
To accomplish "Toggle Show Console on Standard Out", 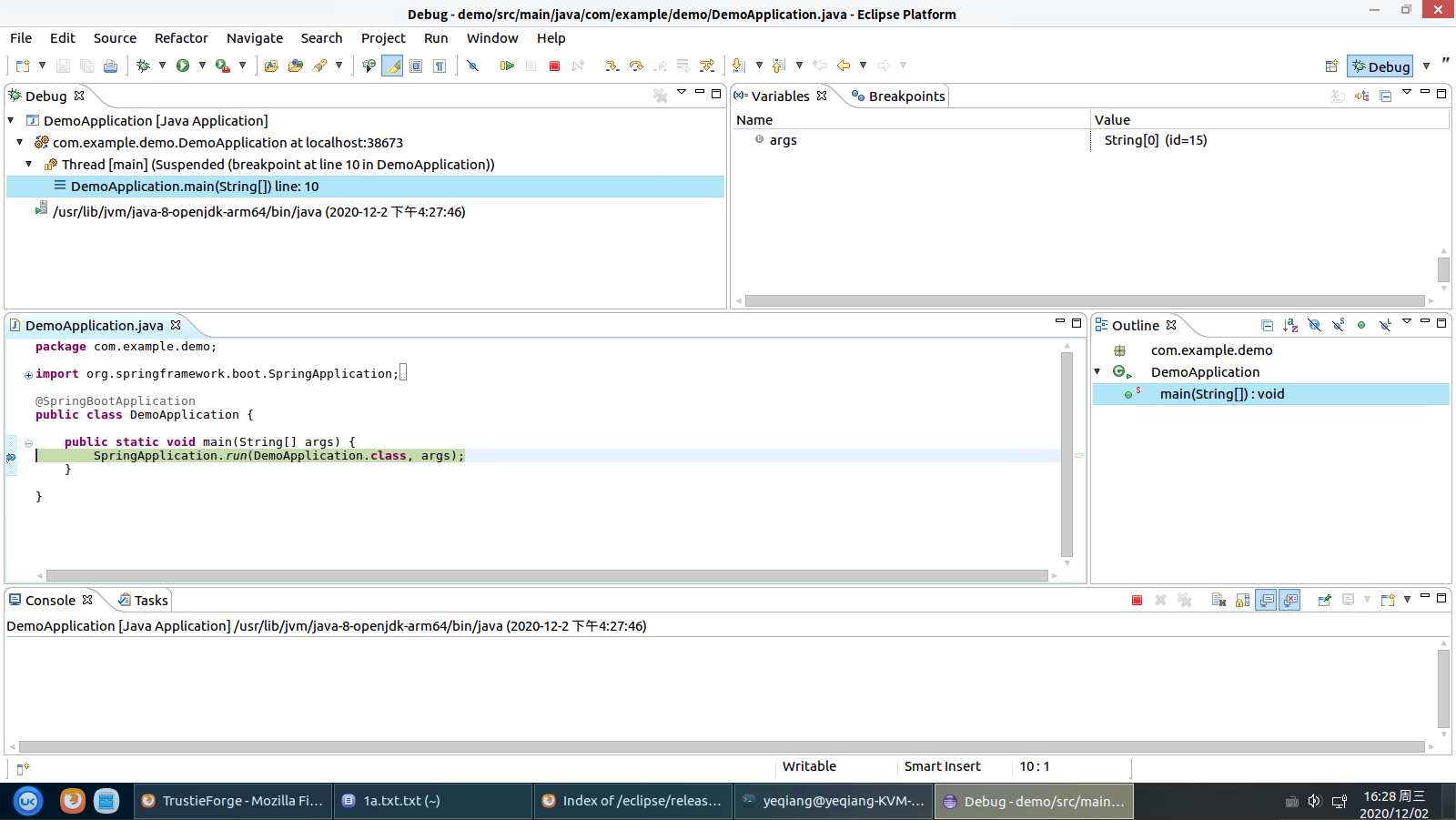I will point(1266,600).
